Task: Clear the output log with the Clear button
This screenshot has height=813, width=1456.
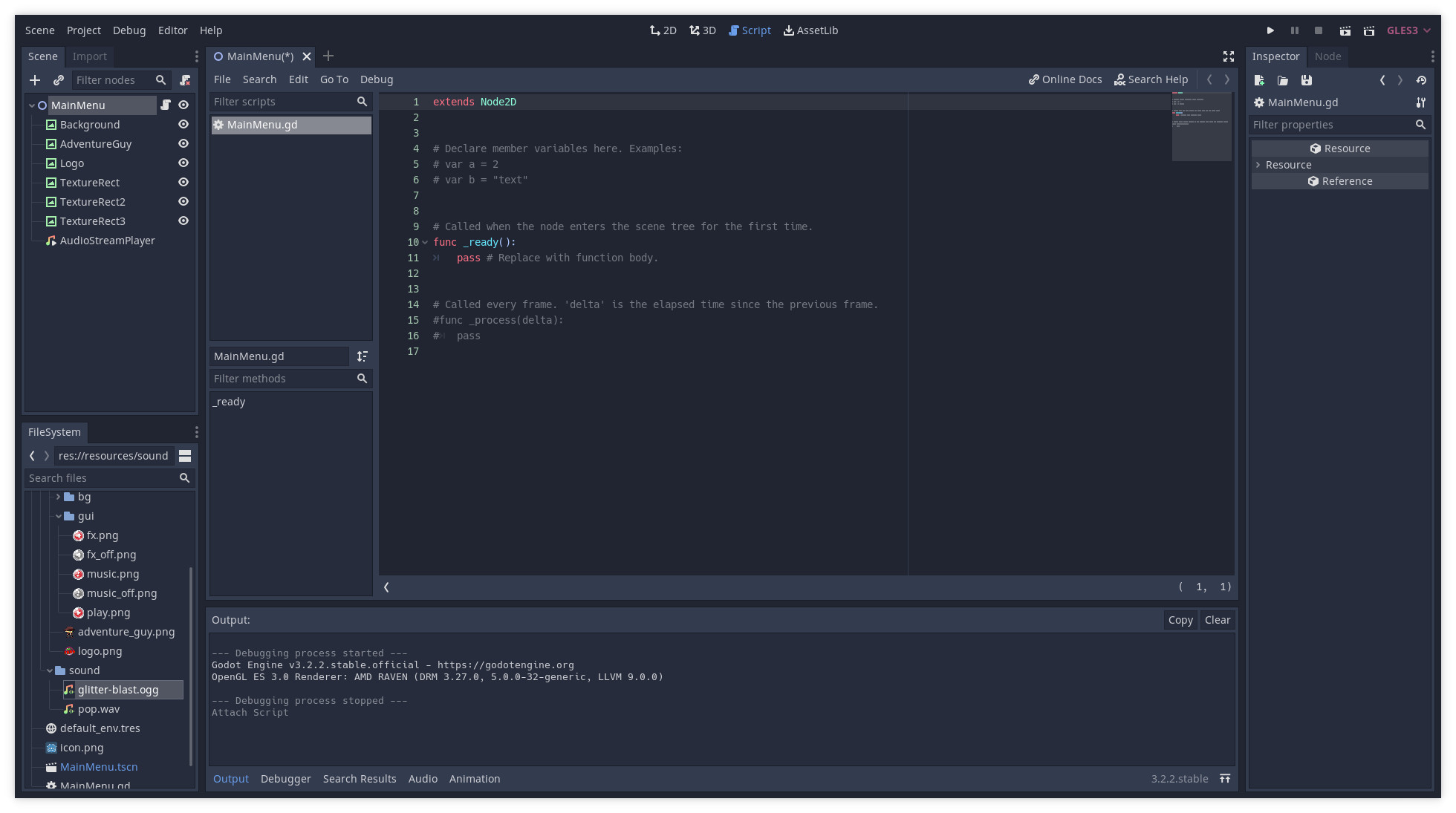Action: click(x=1218, y=620)
